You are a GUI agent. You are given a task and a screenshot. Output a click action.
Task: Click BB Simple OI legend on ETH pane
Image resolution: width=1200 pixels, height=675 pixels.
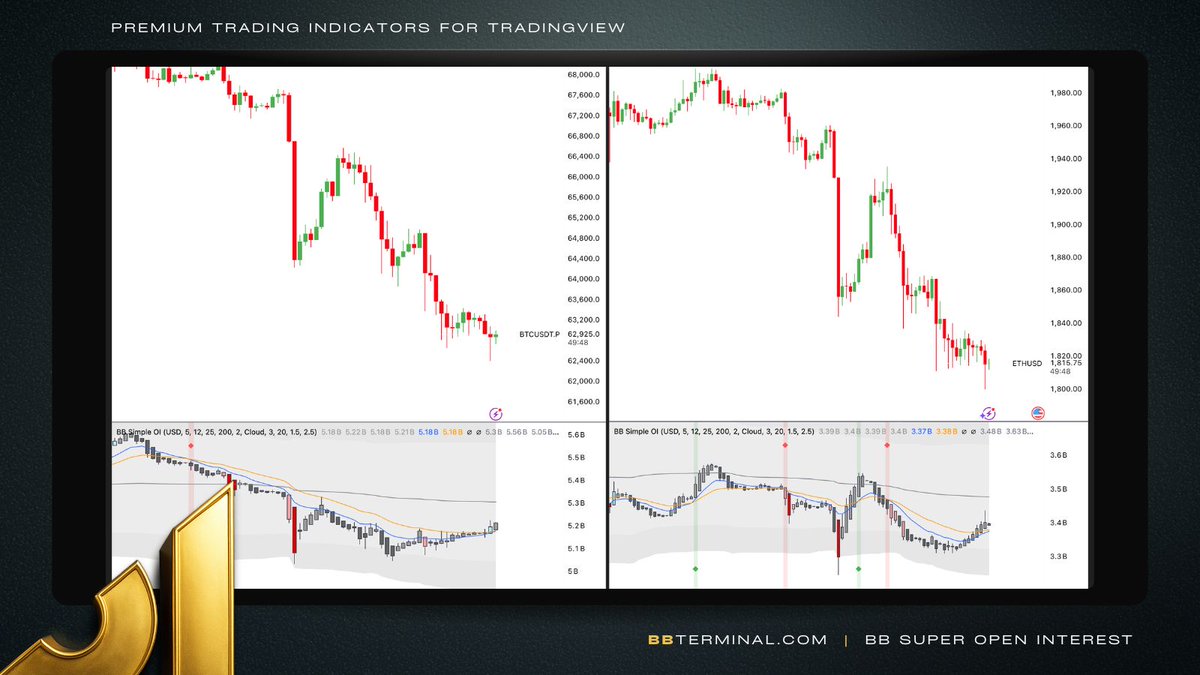click(714, 432)
